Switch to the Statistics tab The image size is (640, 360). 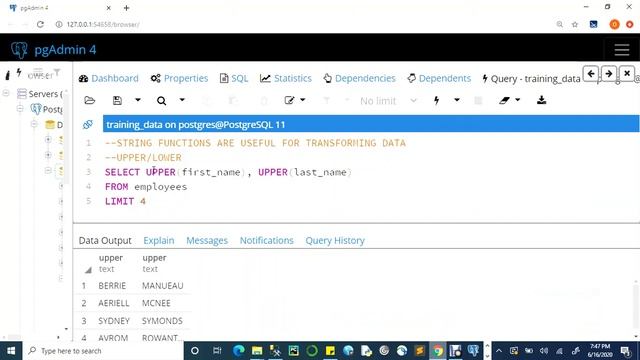(x=286, y=78)
